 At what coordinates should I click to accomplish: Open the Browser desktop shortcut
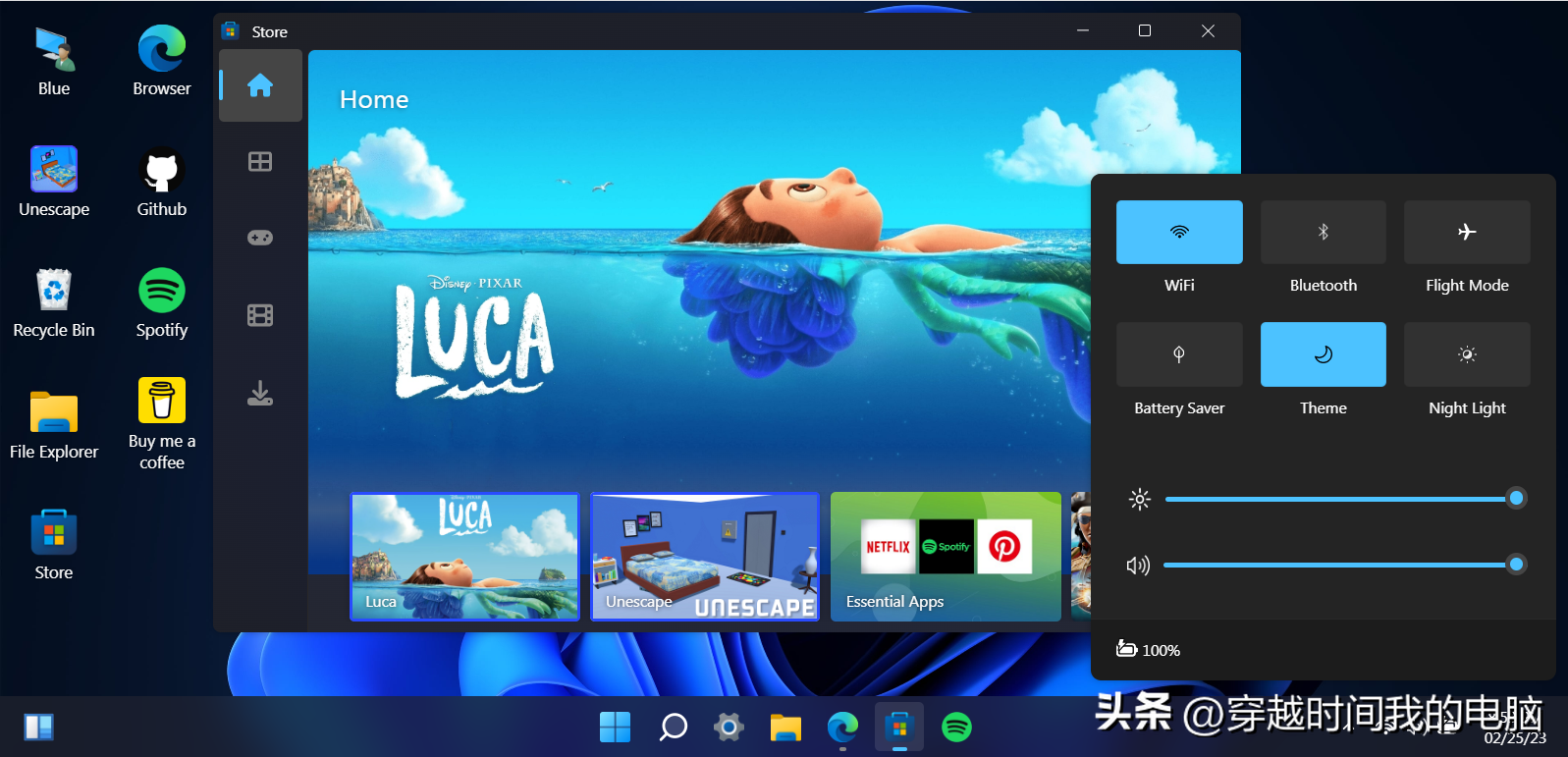coord(162,62)
